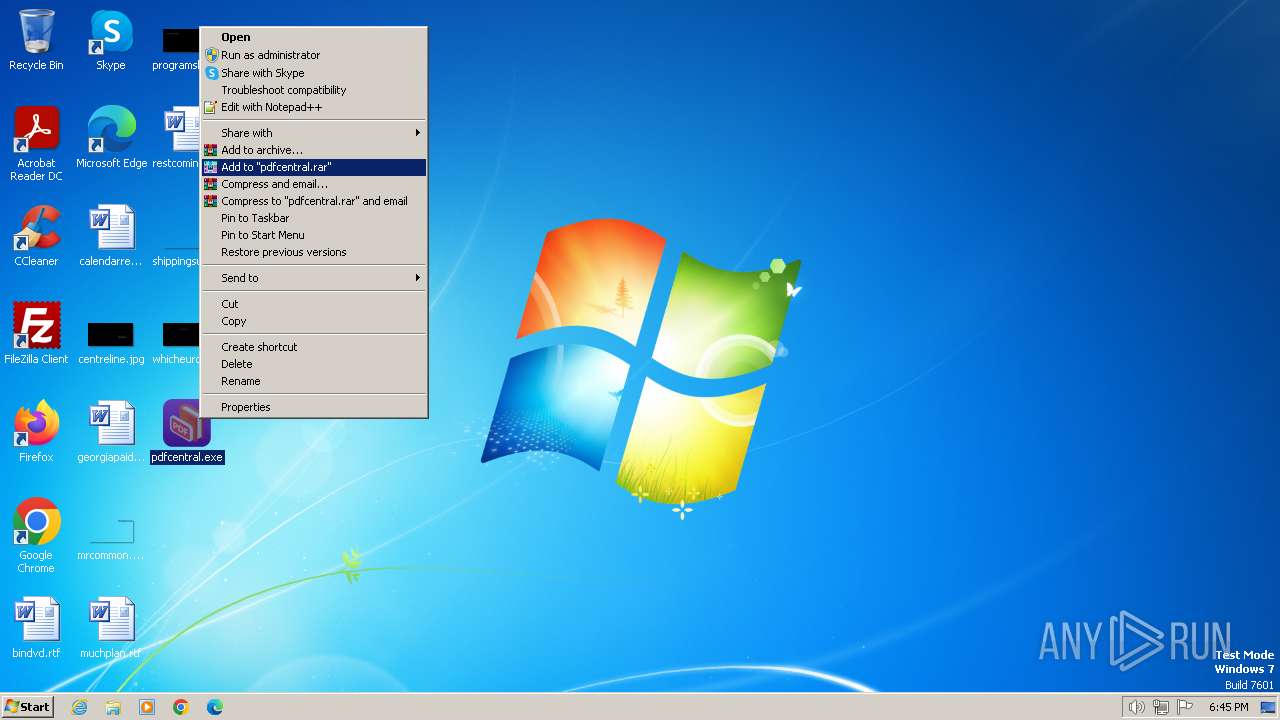This screenshot has height=720, width=1280.
Task: Select the CCleaner desktop icon
Action: point(36,236)
